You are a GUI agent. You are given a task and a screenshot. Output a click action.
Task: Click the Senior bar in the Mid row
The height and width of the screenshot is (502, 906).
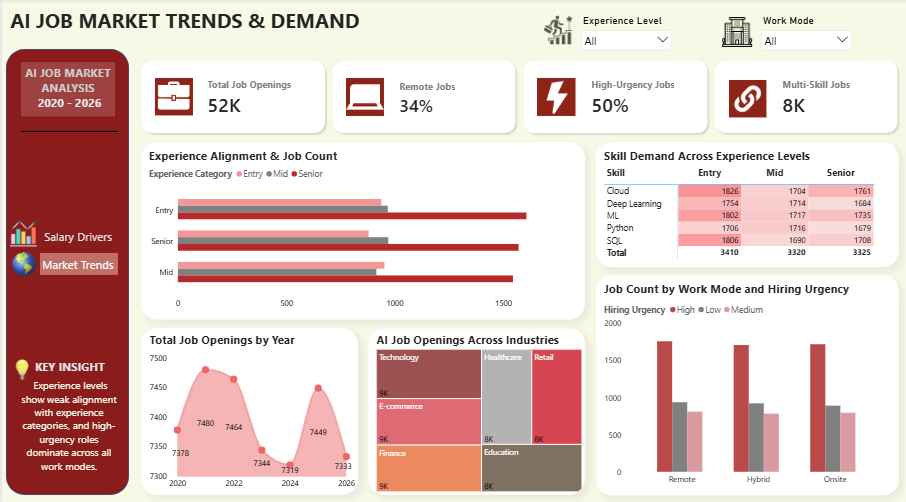(x=346, y=279)
